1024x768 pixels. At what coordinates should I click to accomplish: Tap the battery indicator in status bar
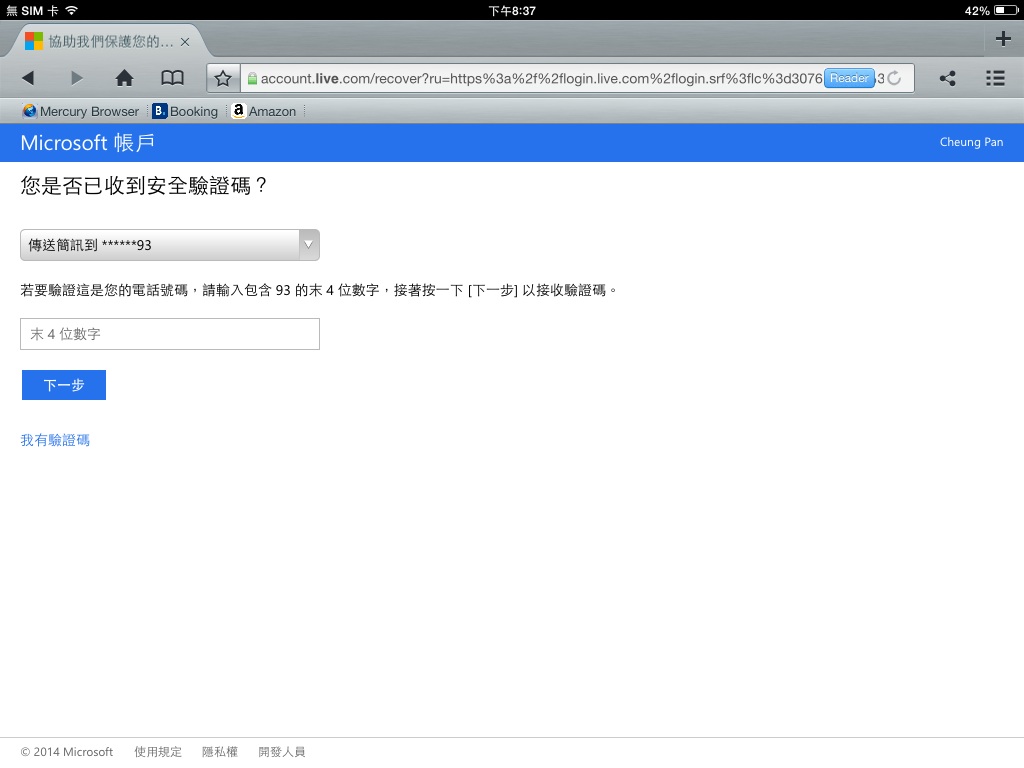coord(1006,10)
